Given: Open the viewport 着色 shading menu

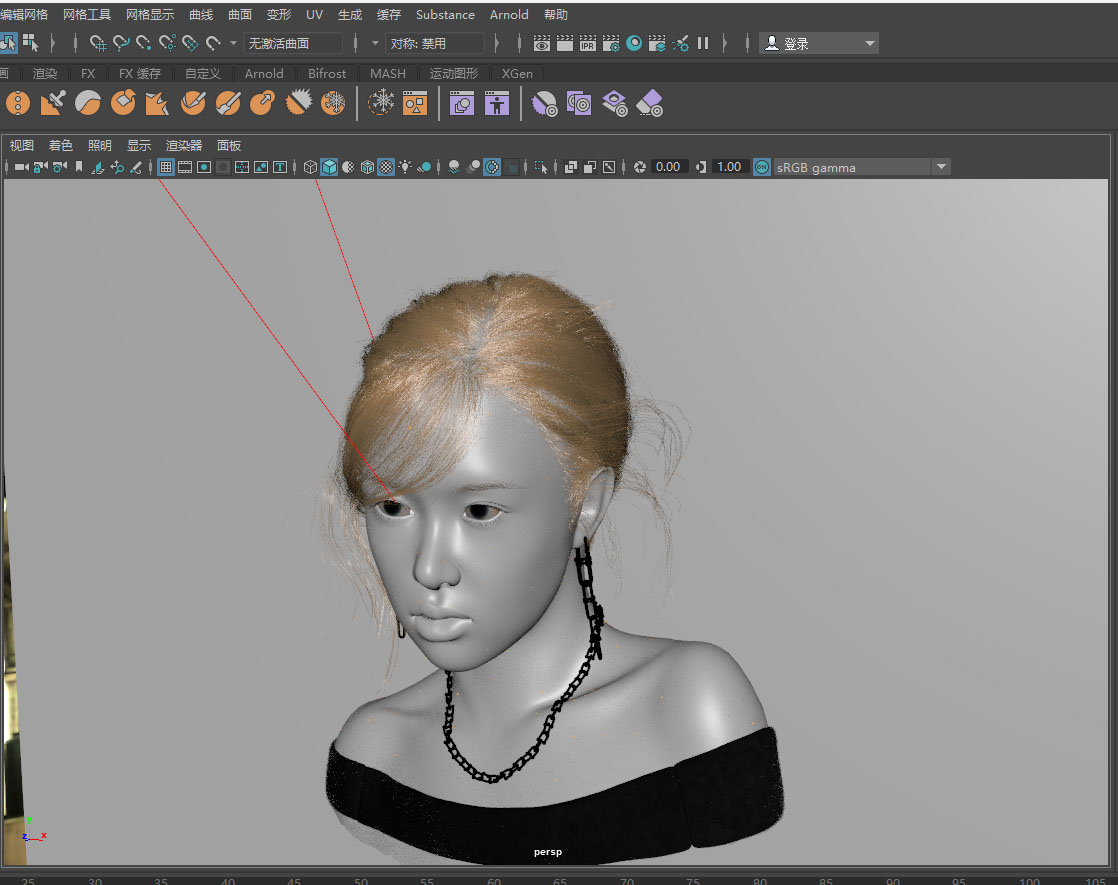Looking at the screenshot, I should point(61,145).
